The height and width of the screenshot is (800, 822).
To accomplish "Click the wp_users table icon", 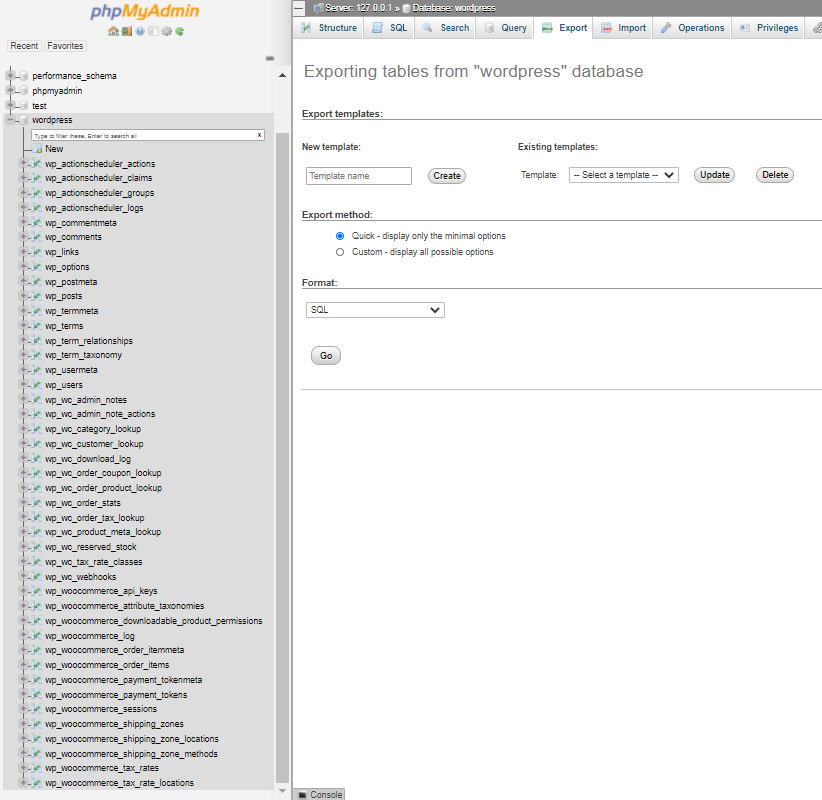I will pyautogui.click(x=36, y=385).
